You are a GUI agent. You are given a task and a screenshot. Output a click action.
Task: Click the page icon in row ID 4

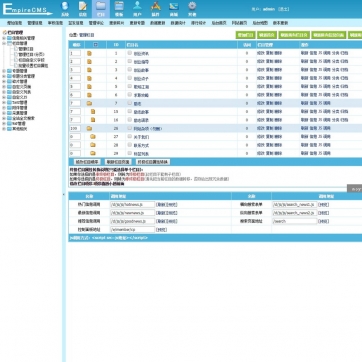[x=89, y=78]
